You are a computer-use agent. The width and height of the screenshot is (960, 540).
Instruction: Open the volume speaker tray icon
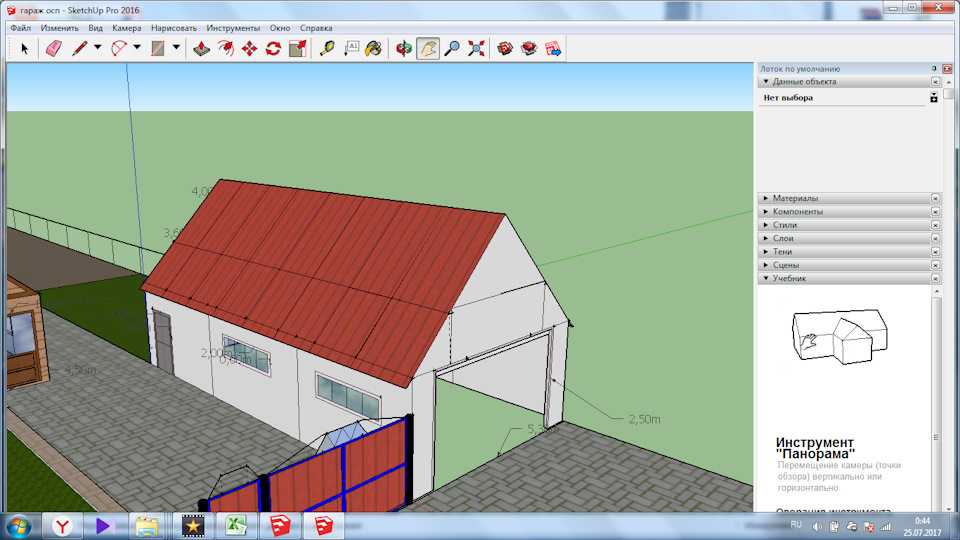[x=817, y=527]
